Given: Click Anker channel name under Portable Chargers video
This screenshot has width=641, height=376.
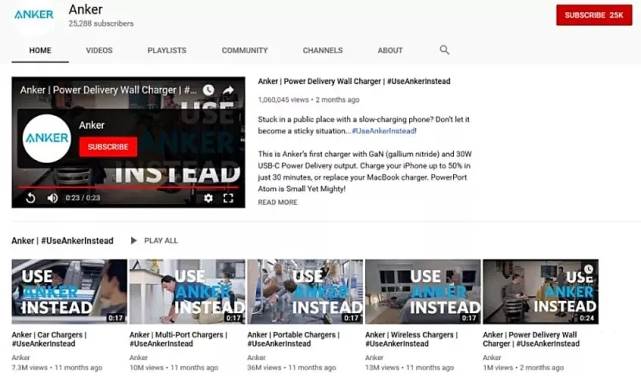Looking at the screenshot, I should 256,358.
